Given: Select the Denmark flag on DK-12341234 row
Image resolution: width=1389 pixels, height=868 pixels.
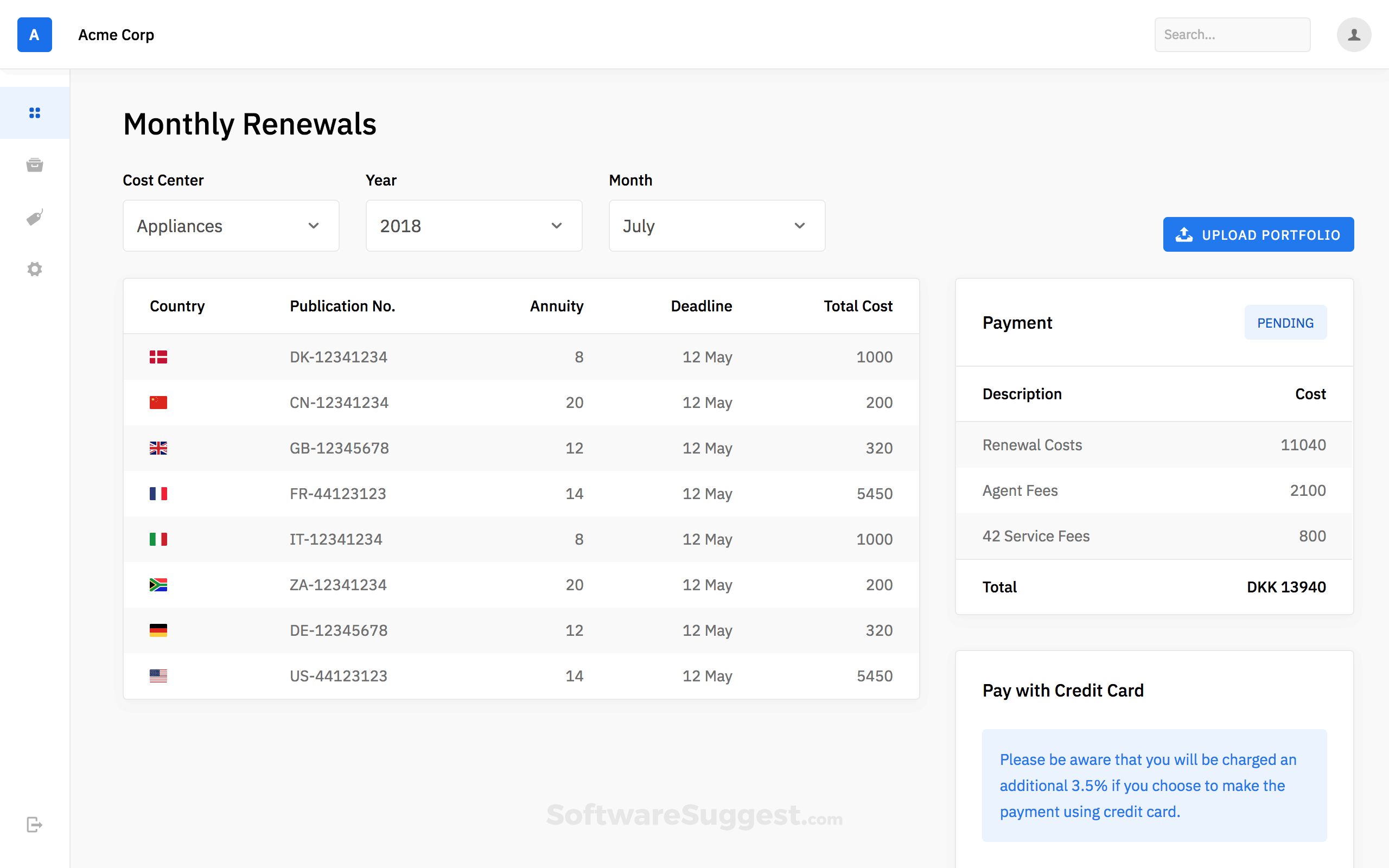Looking at the screenshot, I should tap(158, 356).
